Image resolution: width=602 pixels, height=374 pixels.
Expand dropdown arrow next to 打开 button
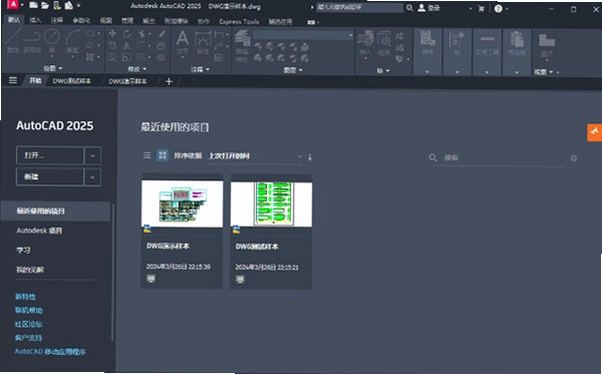pos(93,156)
